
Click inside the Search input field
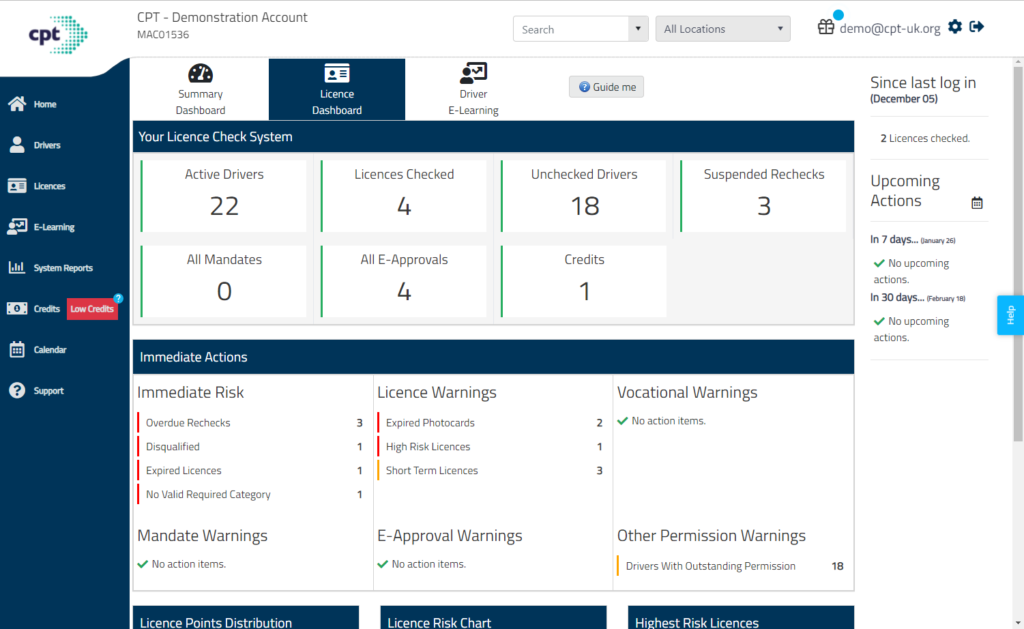point(570,28)
